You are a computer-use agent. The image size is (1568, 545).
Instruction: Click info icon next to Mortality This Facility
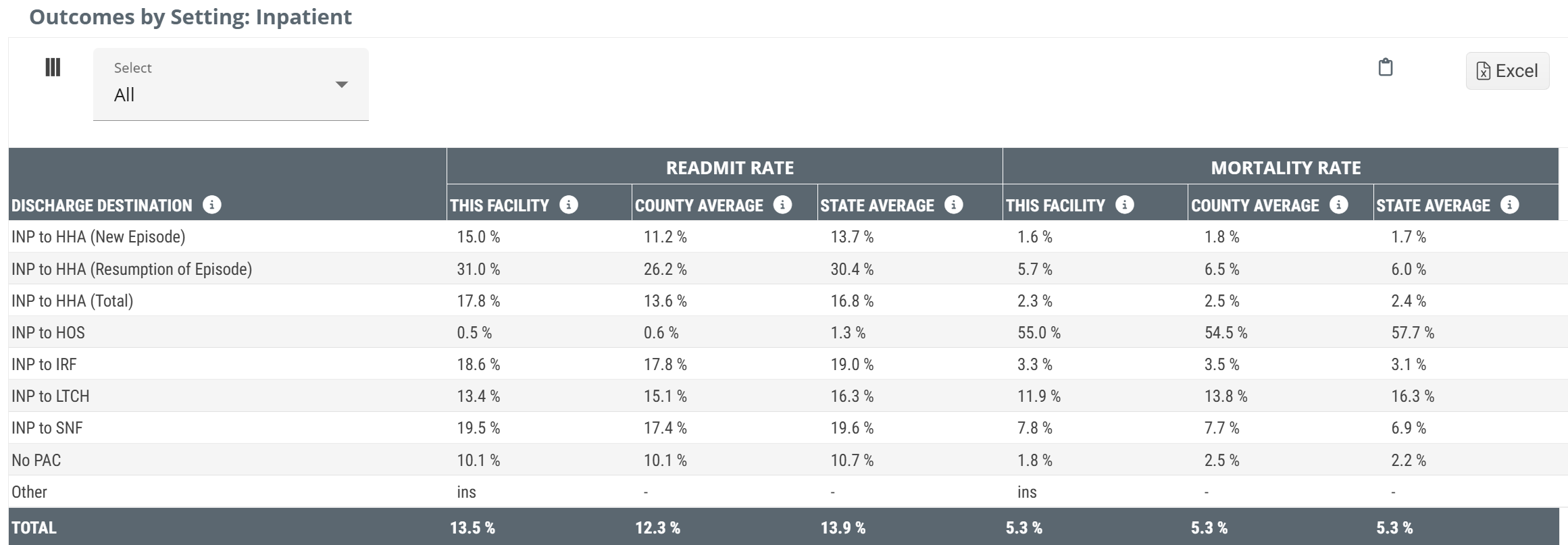tap(1125, 205)
